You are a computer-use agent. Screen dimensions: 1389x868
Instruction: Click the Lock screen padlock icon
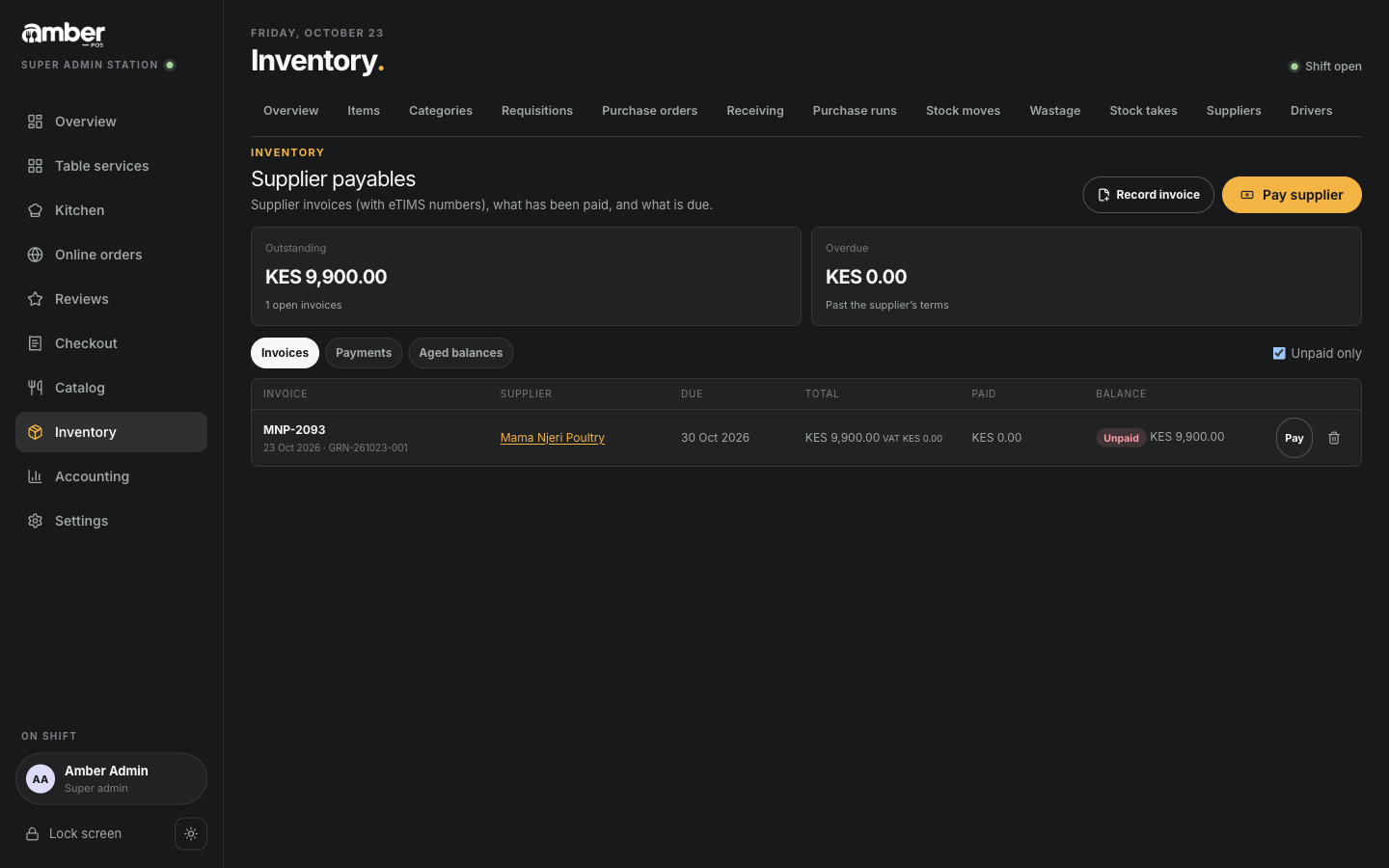(32, 834)
